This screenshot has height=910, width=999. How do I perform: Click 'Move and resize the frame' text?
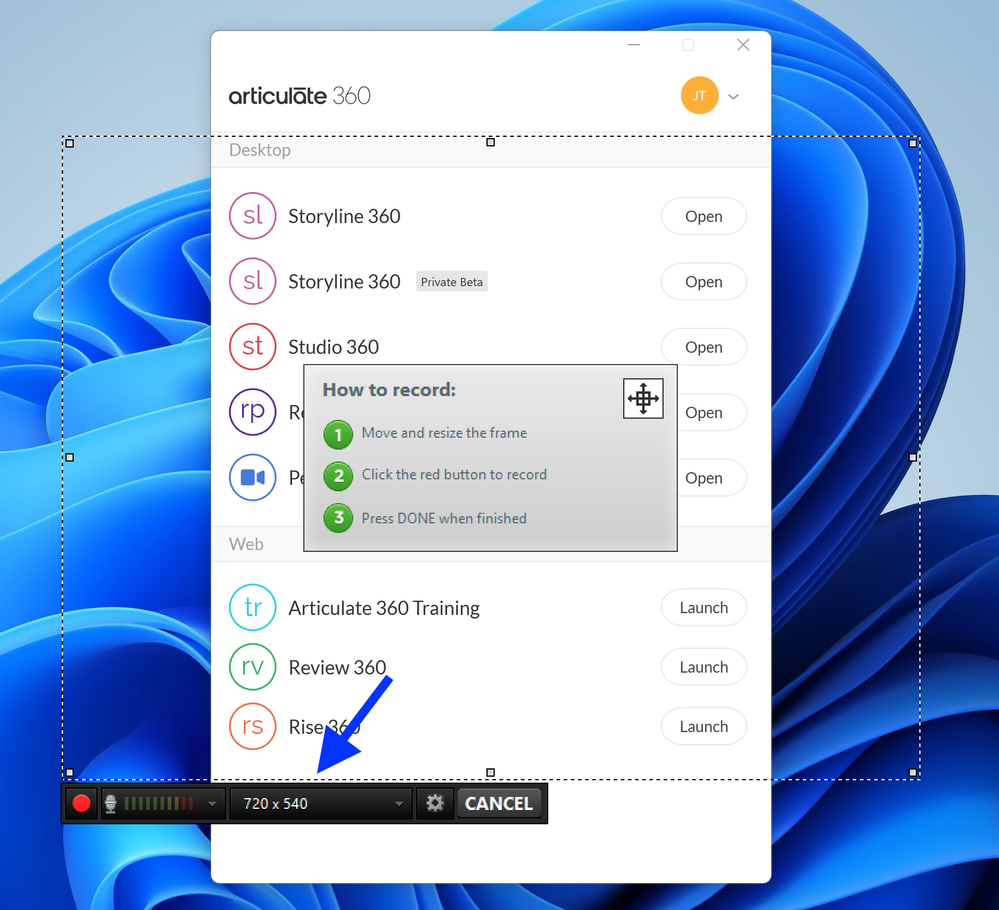pos(444,433)
